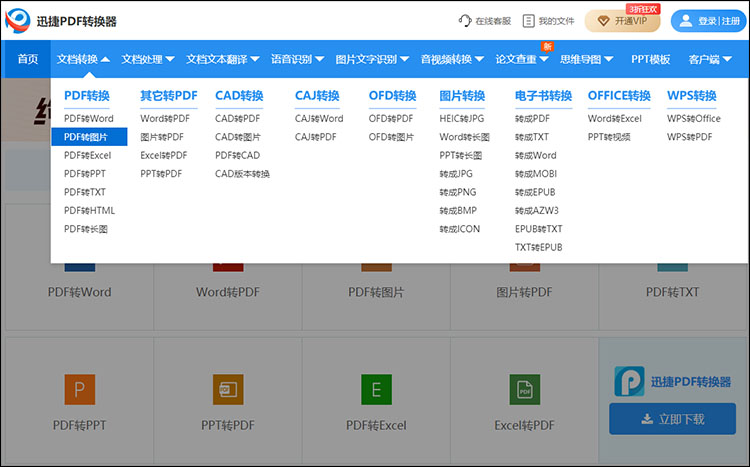Expand the 文档处理 dropdown
The height and width of the screenshot is (467, 750).
coord(147,59)
